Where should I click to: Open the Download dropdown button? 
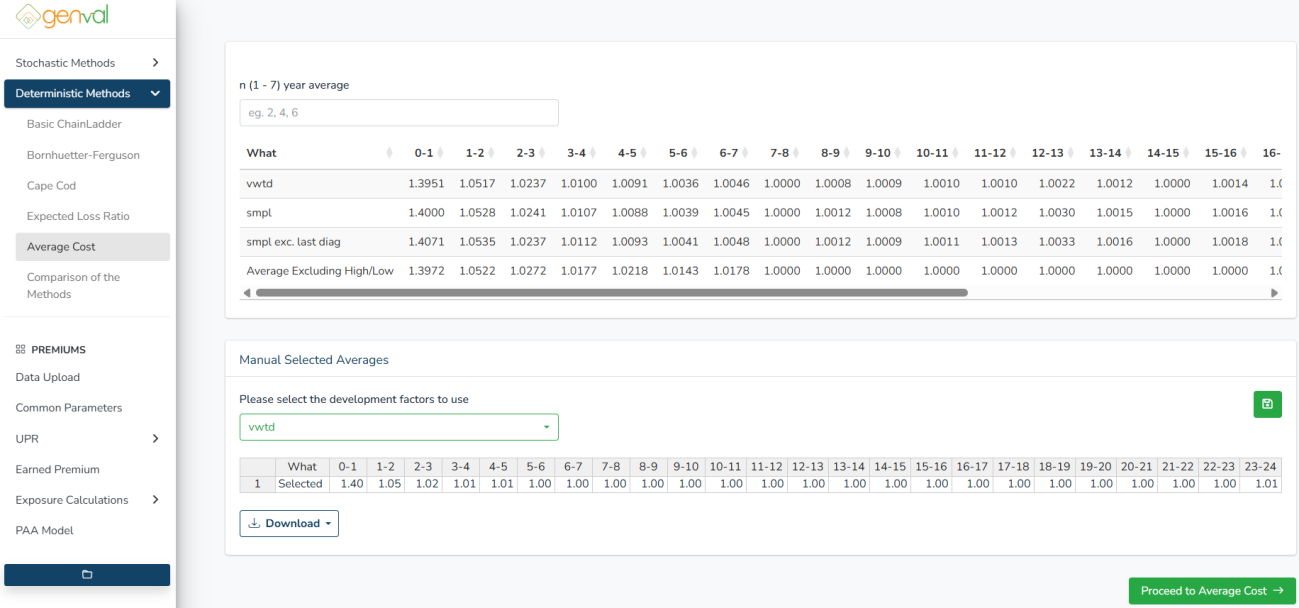pos(289,524)
